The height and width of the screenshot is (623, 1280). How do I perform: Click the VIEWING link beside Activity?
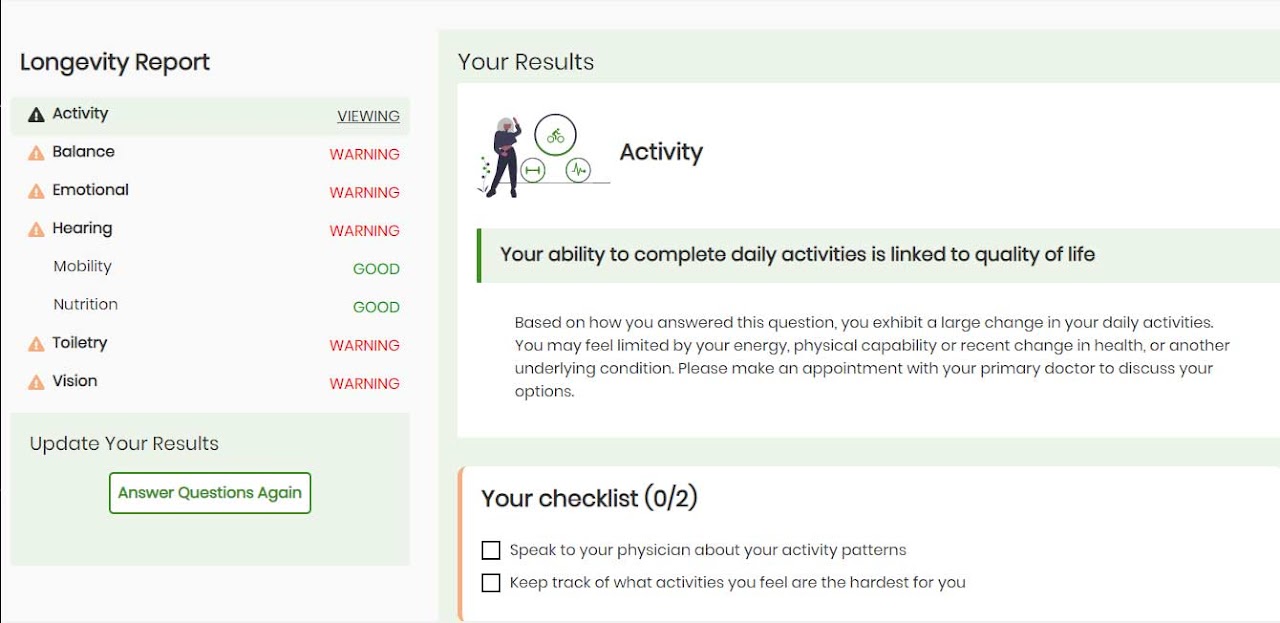(x=368, y=116)
